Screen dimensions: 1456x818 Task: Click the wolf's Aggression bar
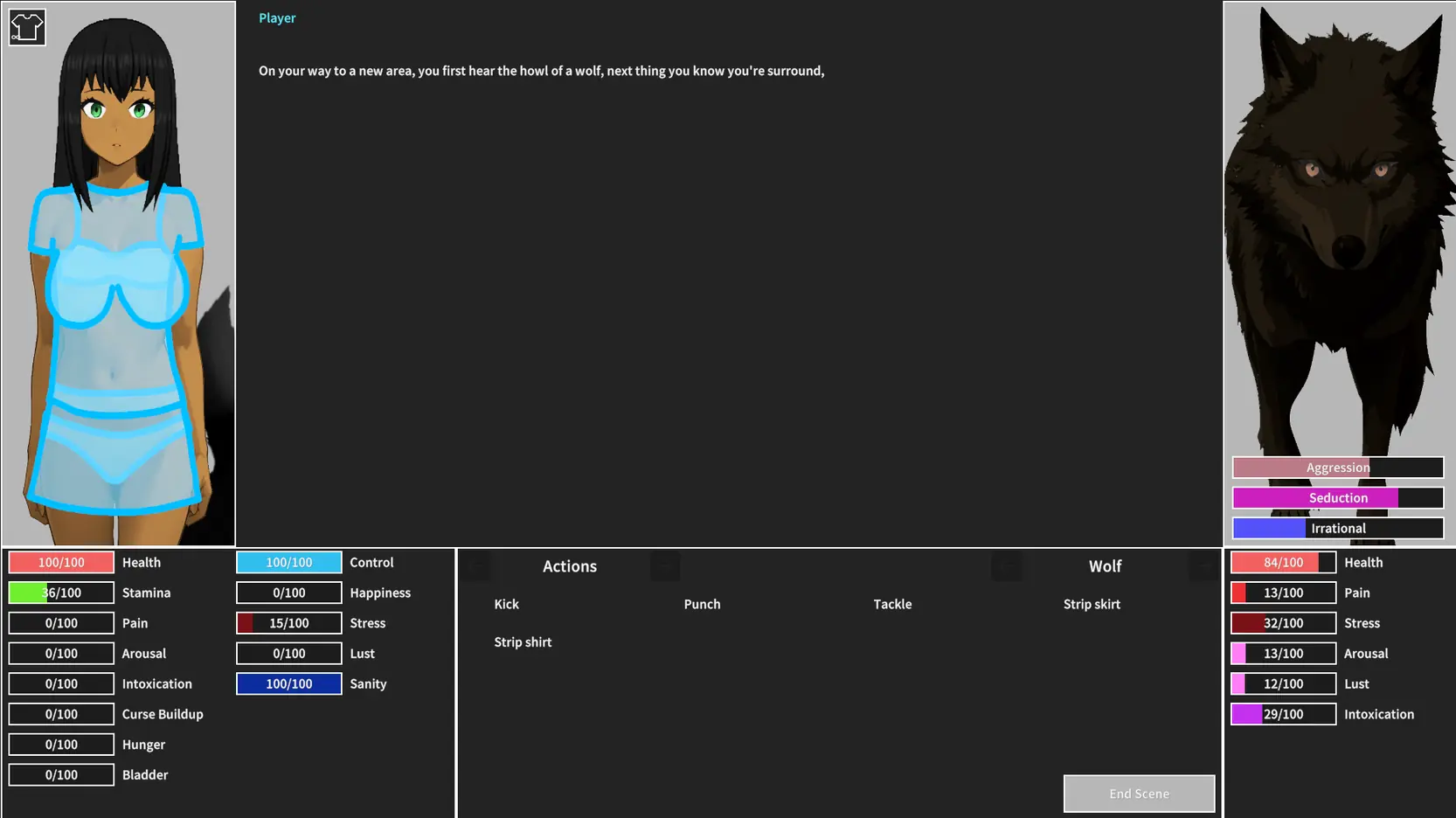(x=1337, y=468)
